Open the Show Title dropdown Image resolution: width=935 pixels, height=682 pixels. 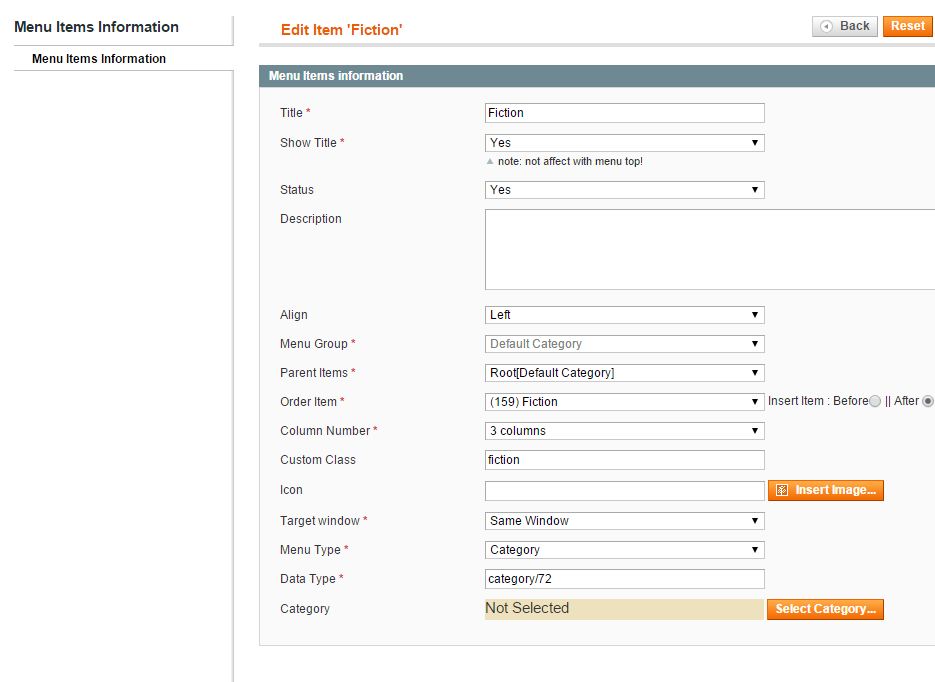[624, 142]
